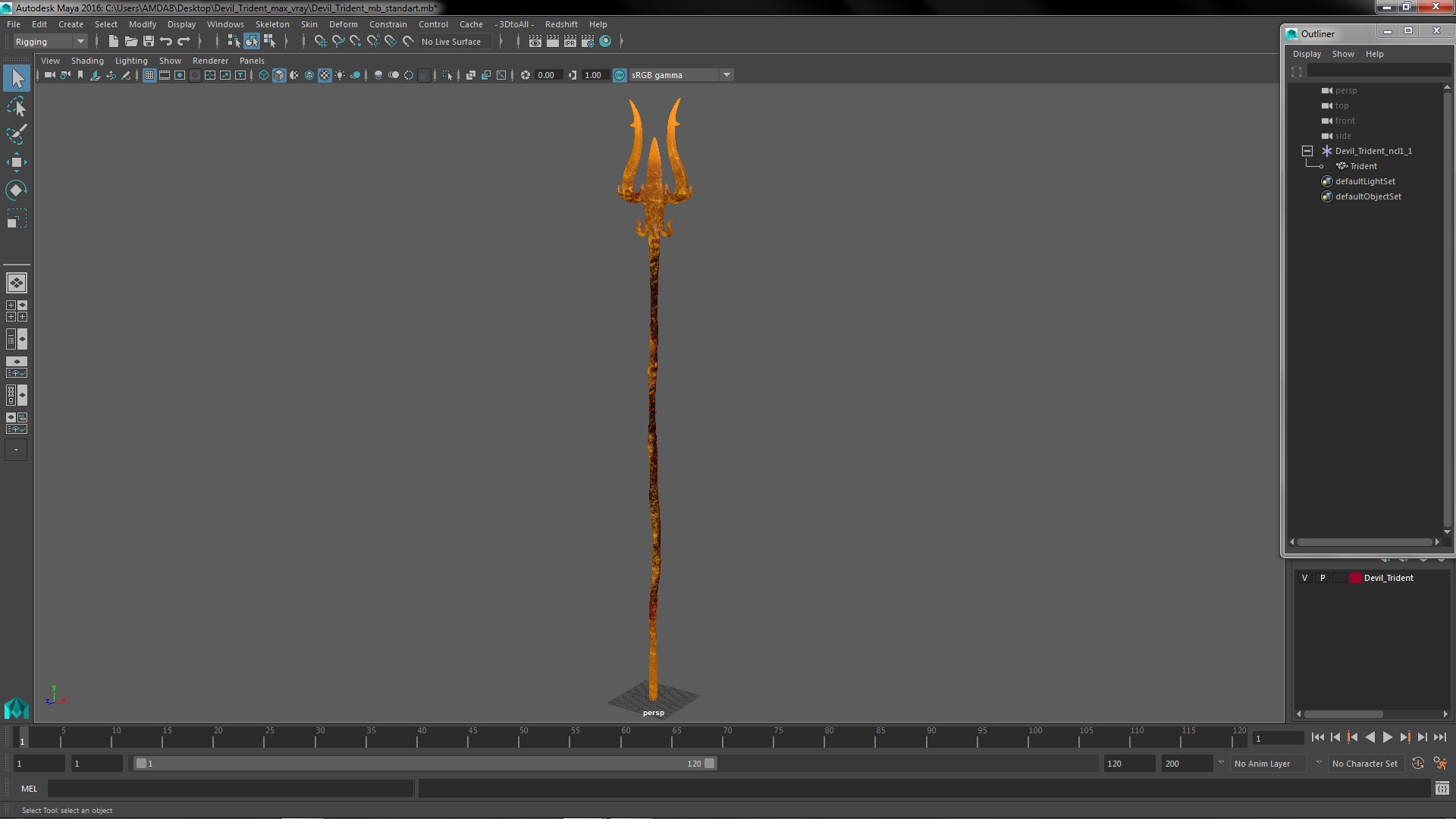This screenshot has width=1456, height=819.
Task: Toggle visibility V of Devil_Trident layer
Action: [1304, 578]
